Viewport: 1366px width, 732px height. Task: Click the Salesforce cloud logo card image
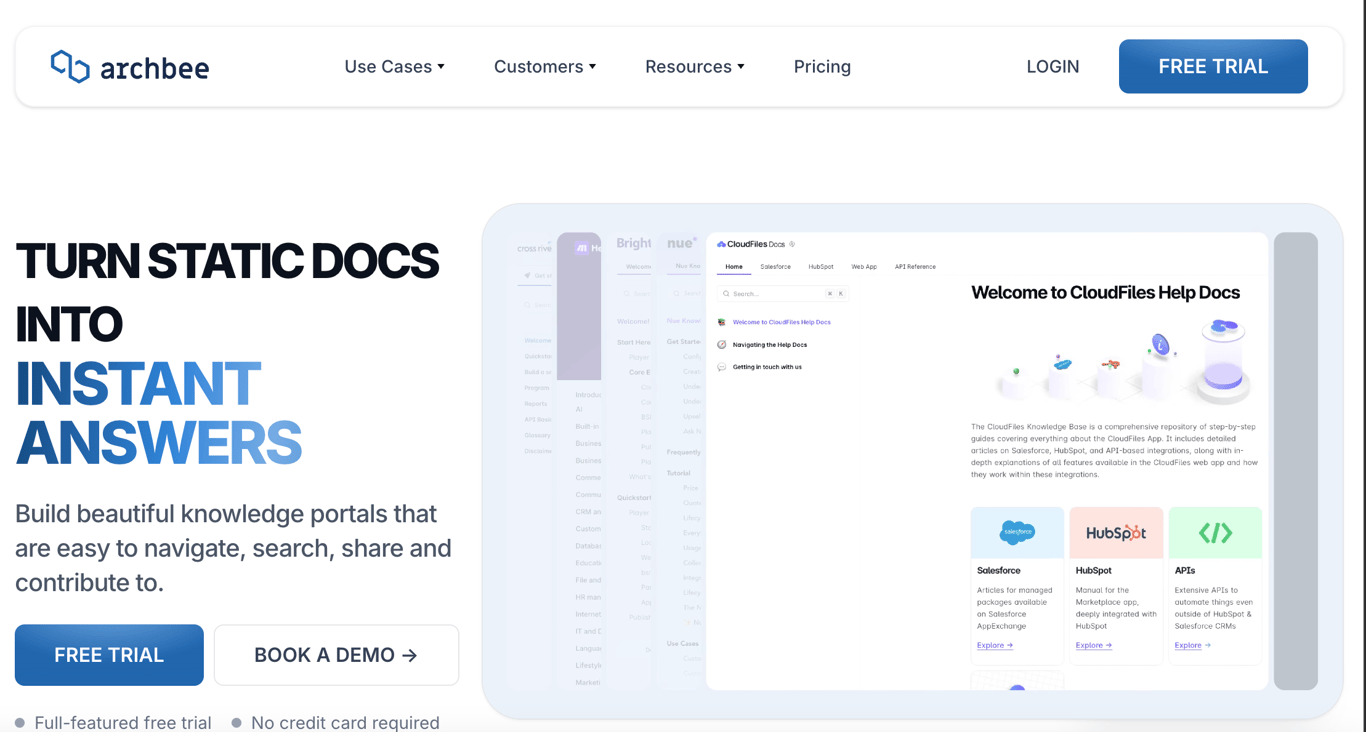click(1017, 533)
